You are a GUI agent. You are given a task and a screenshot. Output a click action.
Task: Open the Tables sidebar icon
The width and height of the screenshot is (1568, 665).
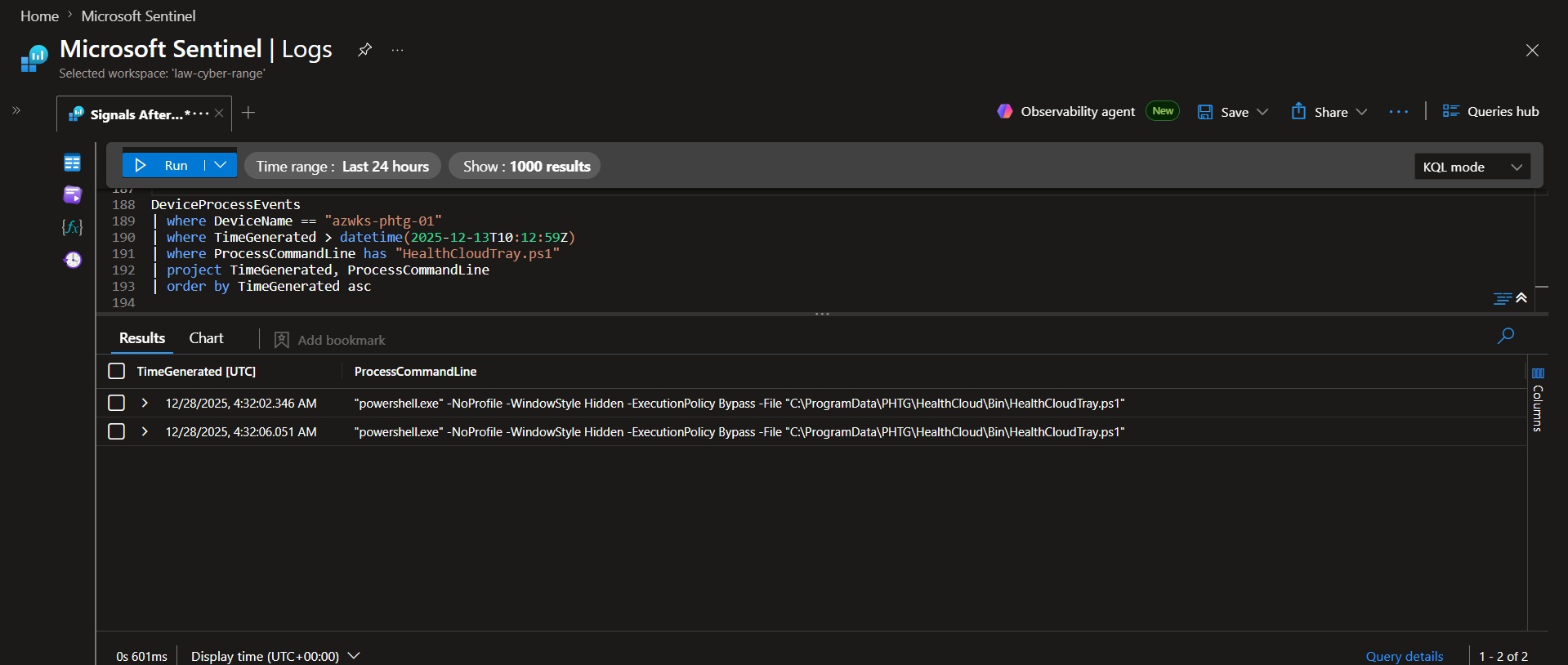[72, 163]
